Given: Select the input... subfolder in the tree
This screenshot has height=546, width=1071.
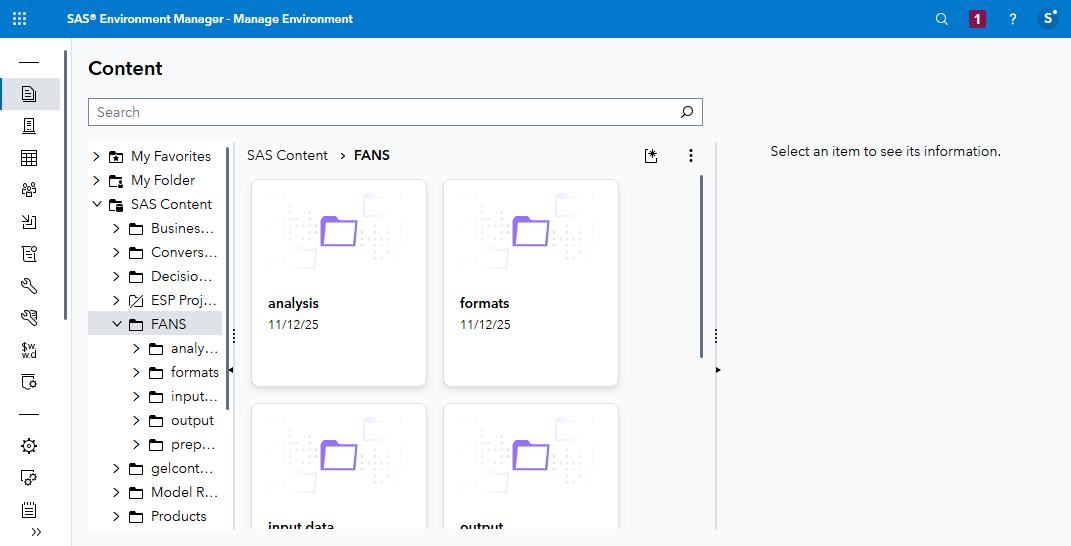Looking at the screenshot, I should 194,396.
